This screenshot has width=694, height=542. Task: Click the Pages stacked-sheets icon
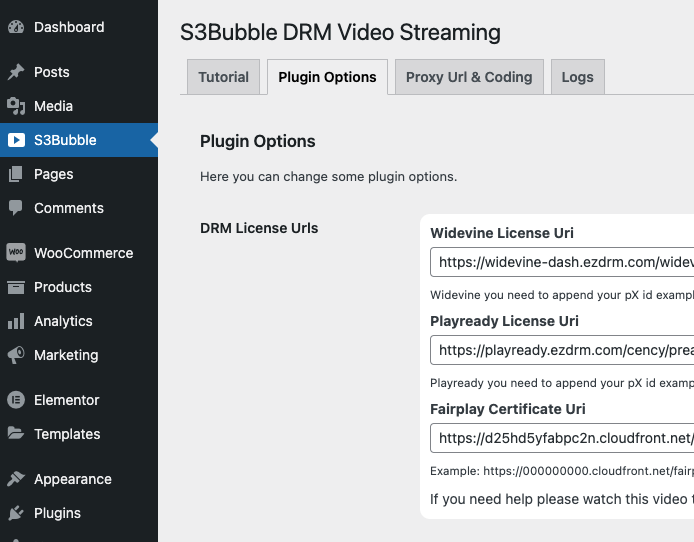click(x=16, y=174)
